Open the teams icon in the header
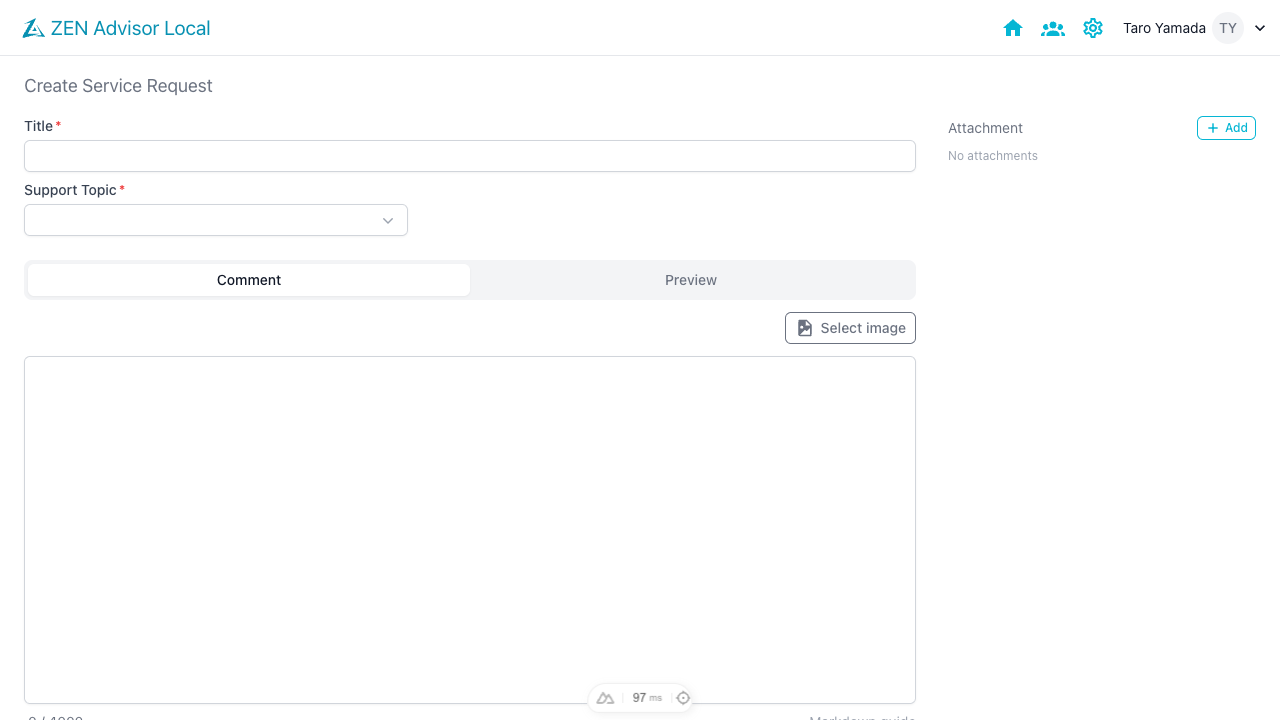The image size is (1280, 720). (x=1052, y=27)
